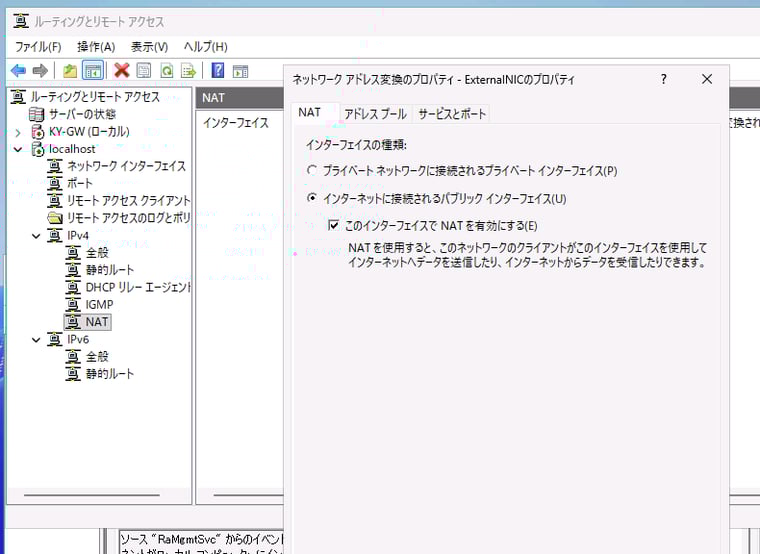Open the ヘルプ(H) menu
760x554 pixels.
coord(206,47)
